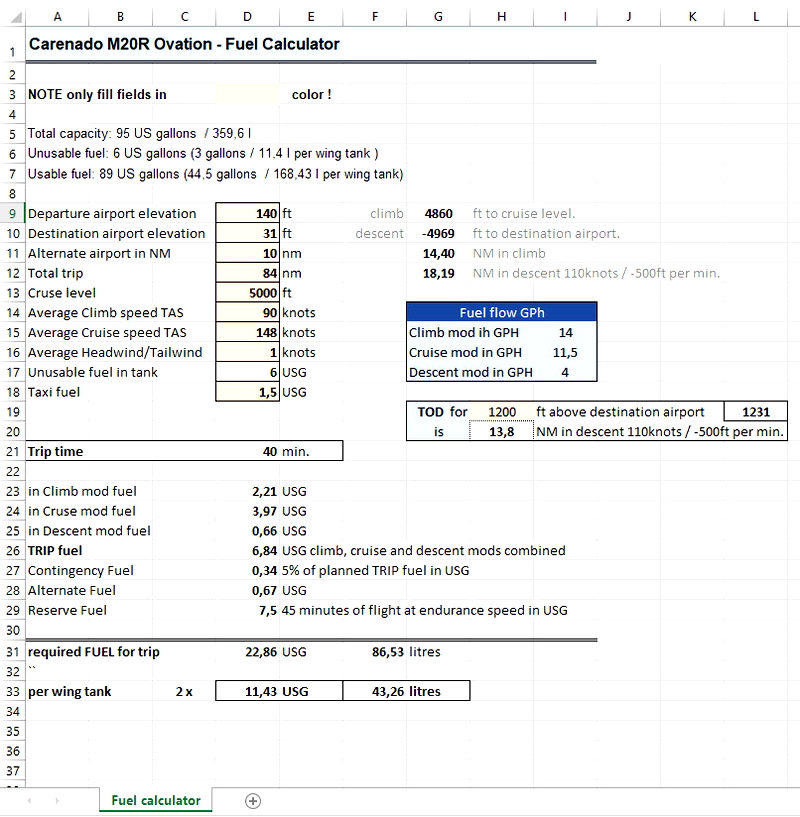Screen dimensions: 800x817
Task: Select all cells using the corner triangle
Action: coord(13,16)
